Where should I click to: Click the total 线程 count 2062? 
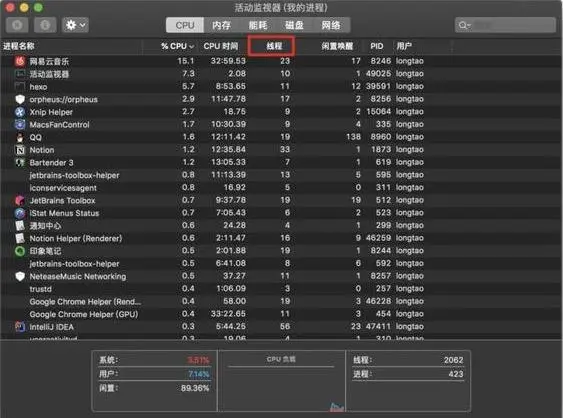[x=453, y=360]
